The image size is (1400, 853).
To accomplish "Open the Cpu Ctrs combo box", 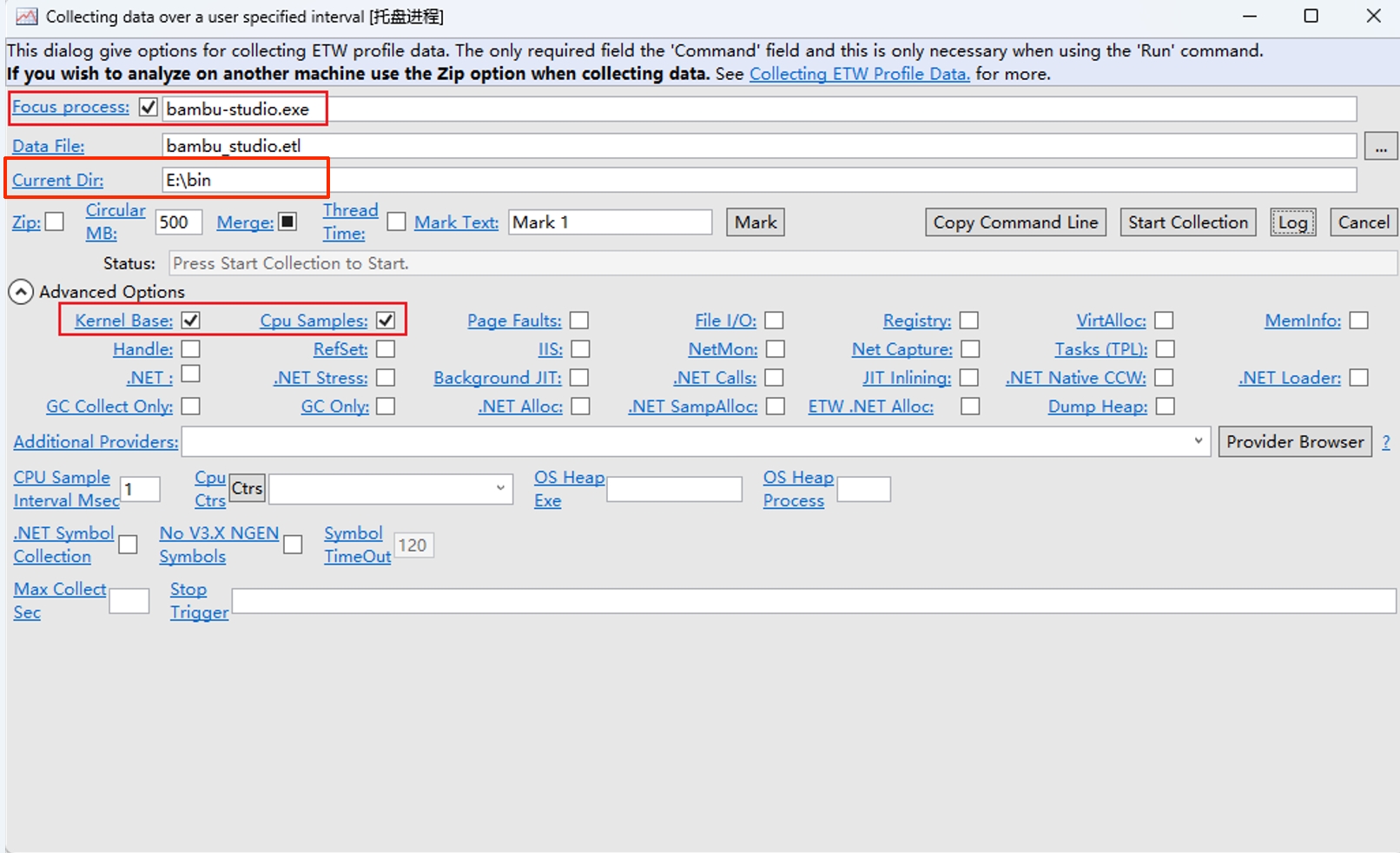I will click(x=391, y=488).
